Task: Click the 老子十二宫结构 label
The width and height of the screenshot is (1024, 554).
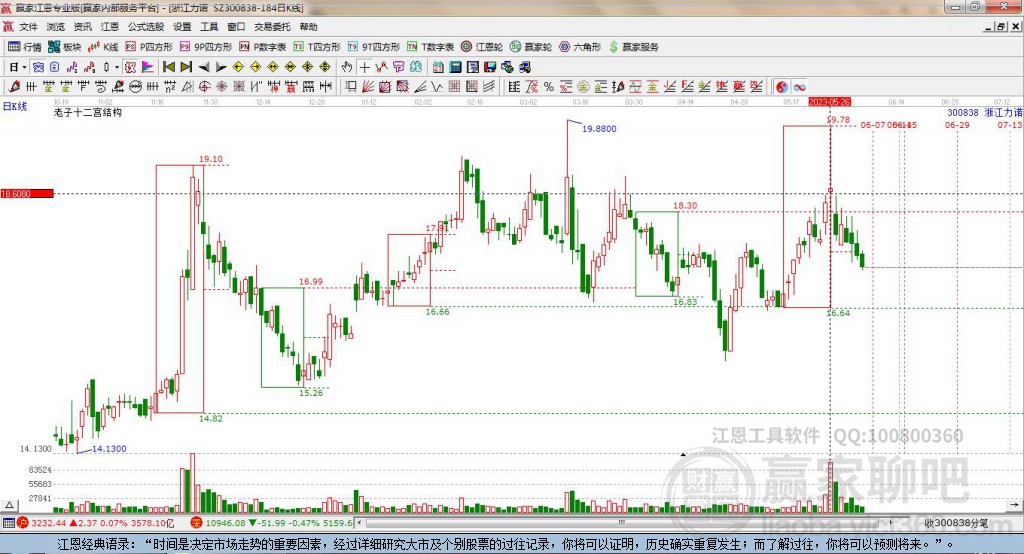Action: [88, 112]
